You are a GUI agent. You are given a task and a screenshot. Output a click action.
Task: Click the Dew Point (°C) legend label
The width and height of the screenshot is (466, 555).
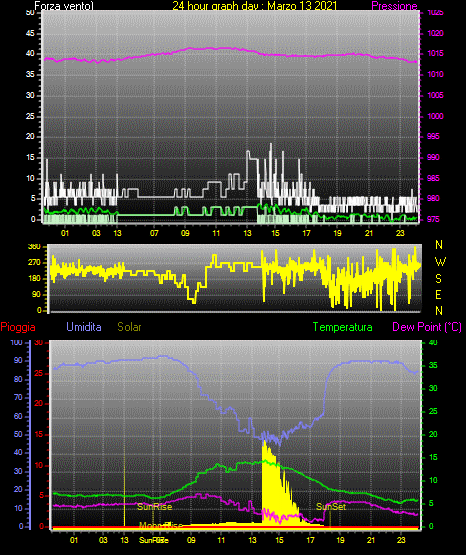click(427, 327)
